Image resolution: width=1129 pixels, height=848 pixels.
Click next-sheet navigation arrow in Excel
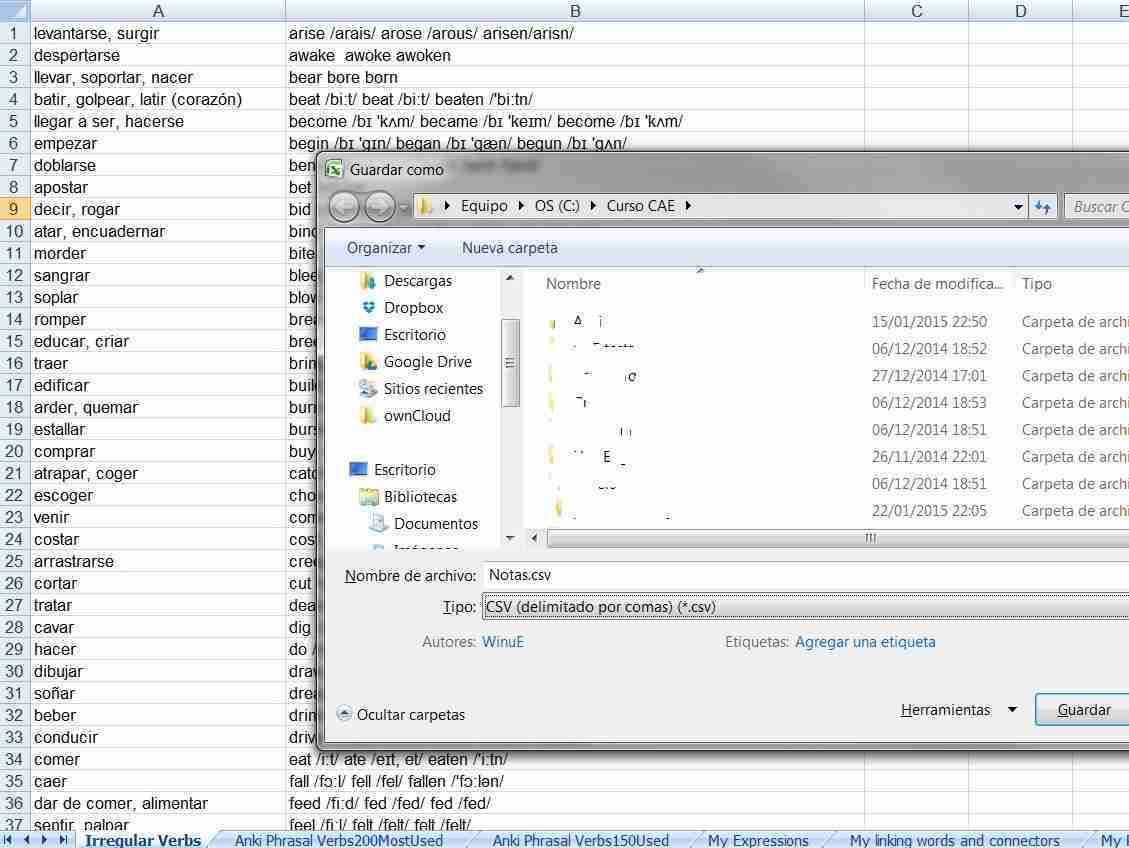click(x=45, y=840)
